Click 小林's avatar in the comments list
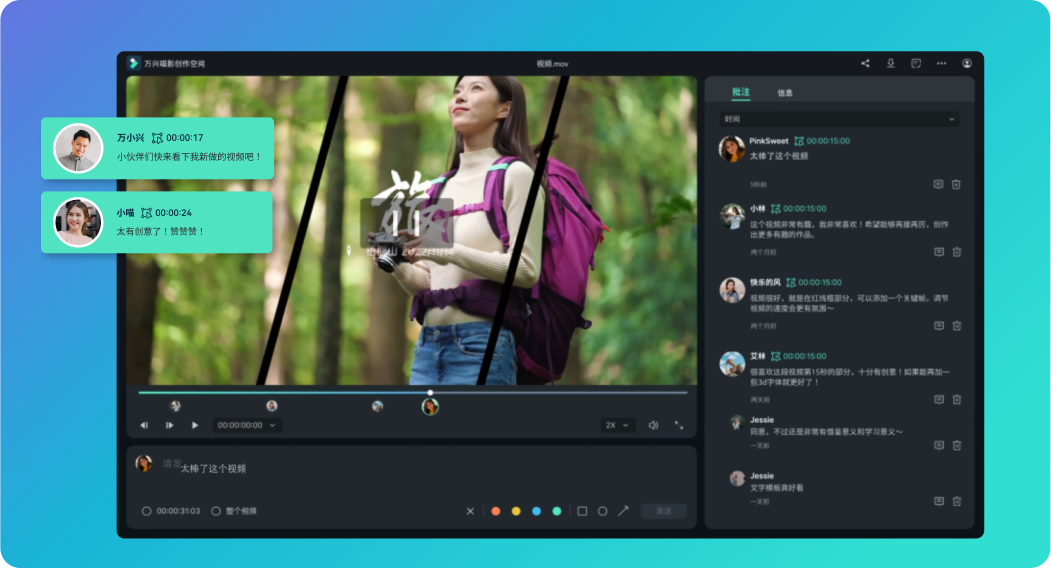Image resolution: width=1051 pixels, height=568 pixels. tap(732, 217)
